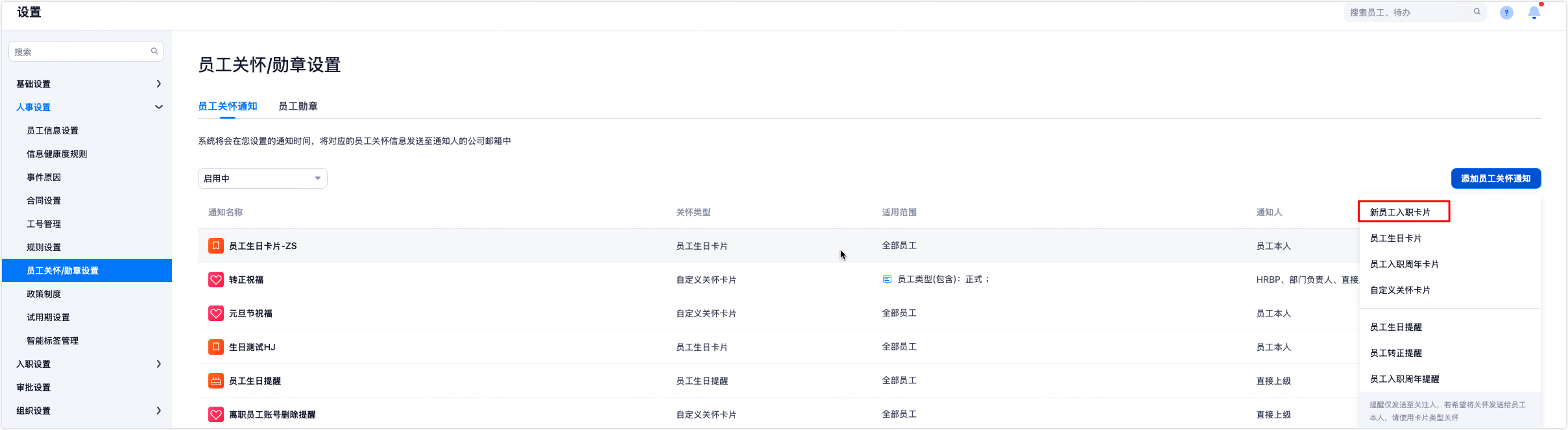
Task: Click the heart icon beside 离职员工账号删除提醒
Action: pyautogui.click(x=216, y=414)
